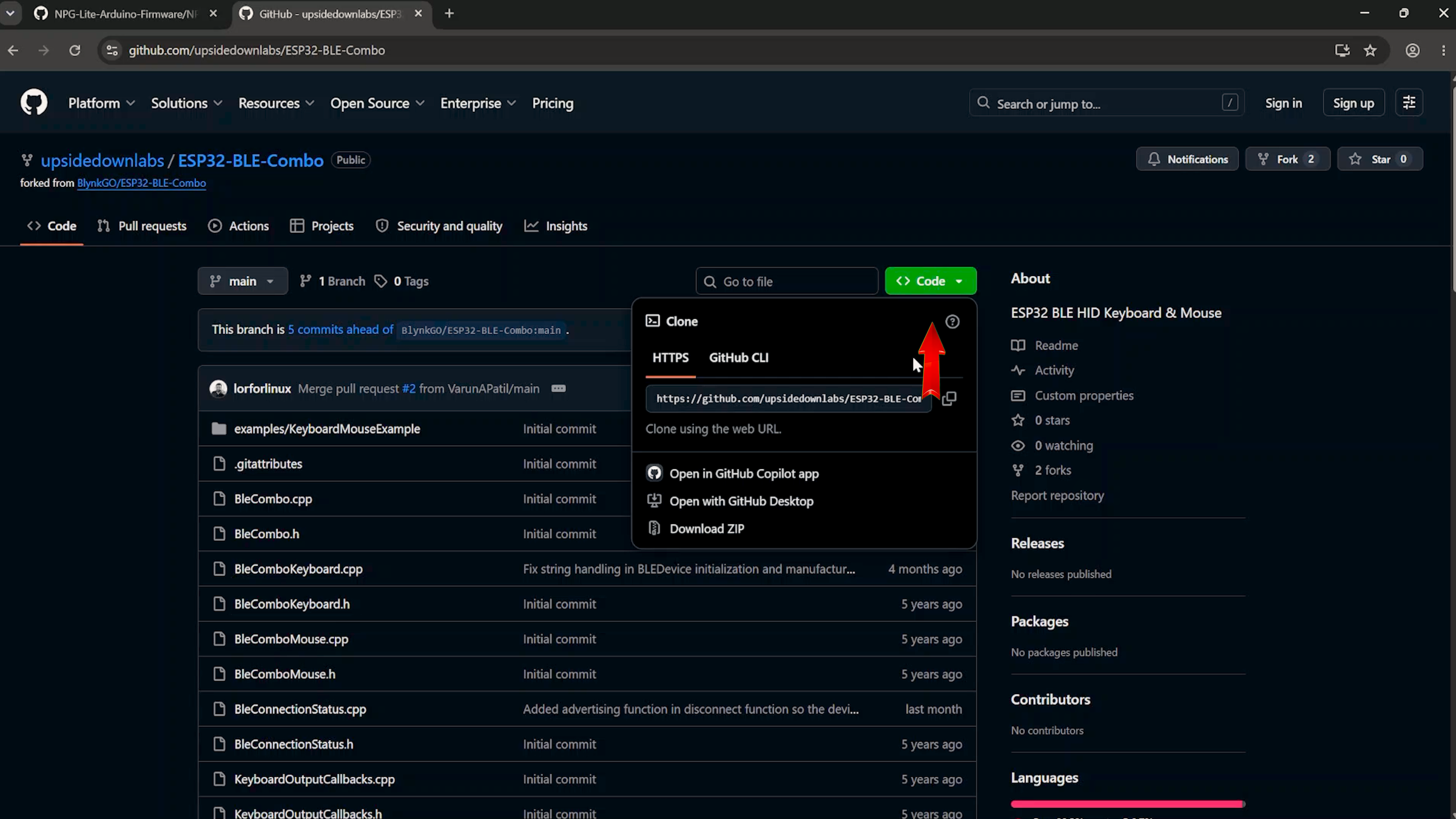Click Sign in
The width and height of the screenshot is (1456, 819).
pyautogui.click(x=1283, y=103)
